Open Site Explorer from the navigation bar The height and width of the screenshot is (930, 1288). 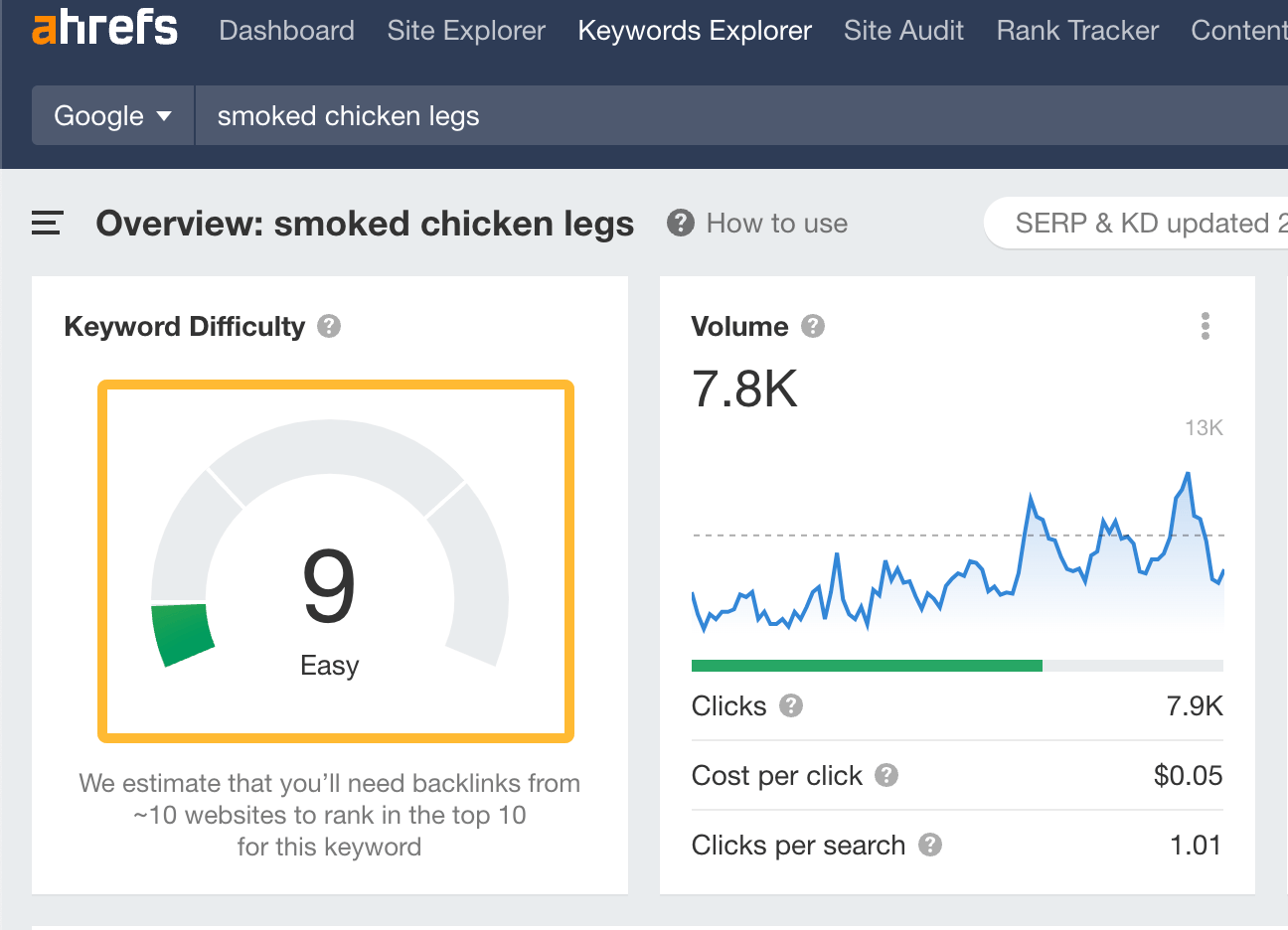coord(466,30)
